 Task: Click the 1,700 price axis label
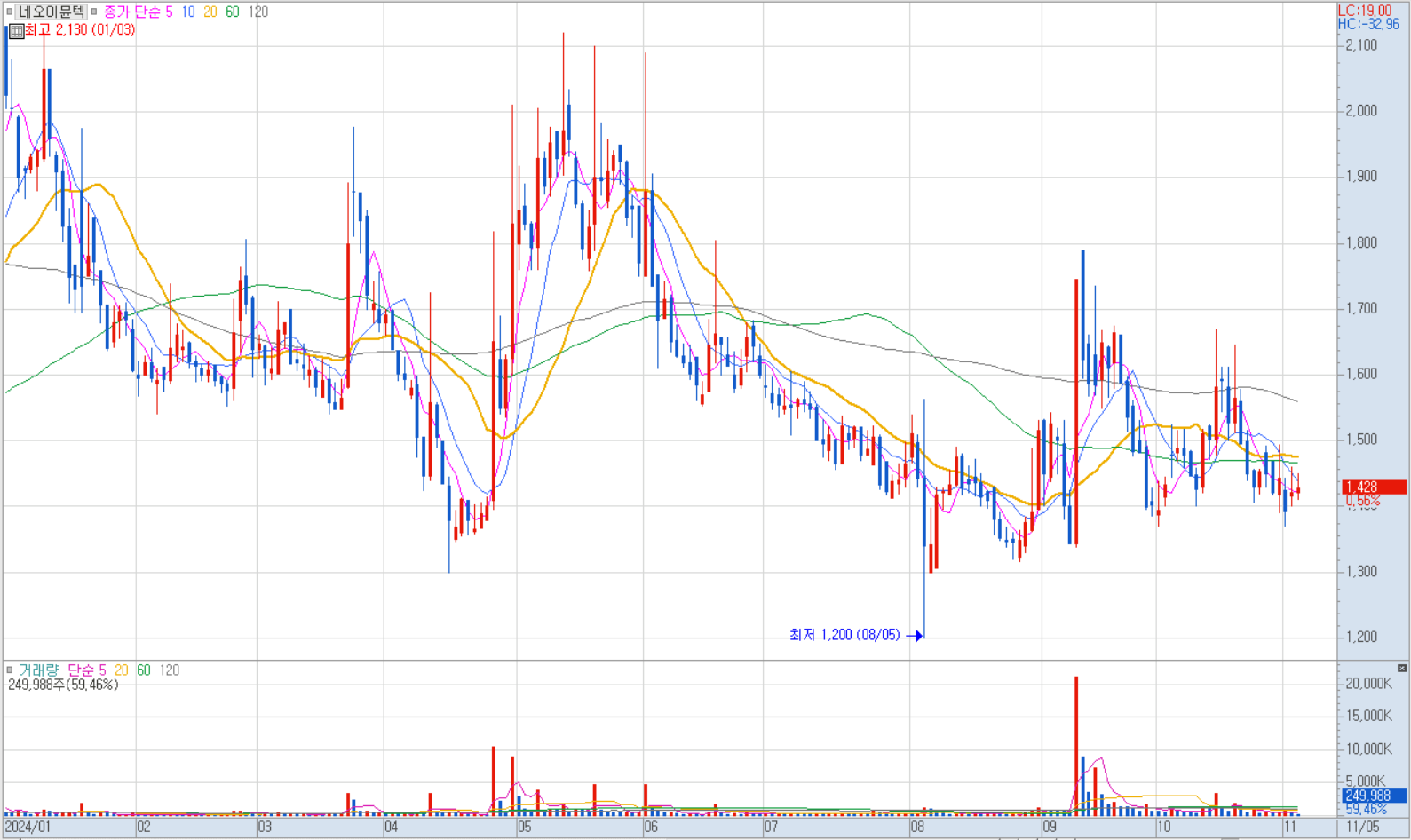[1361, 308]
